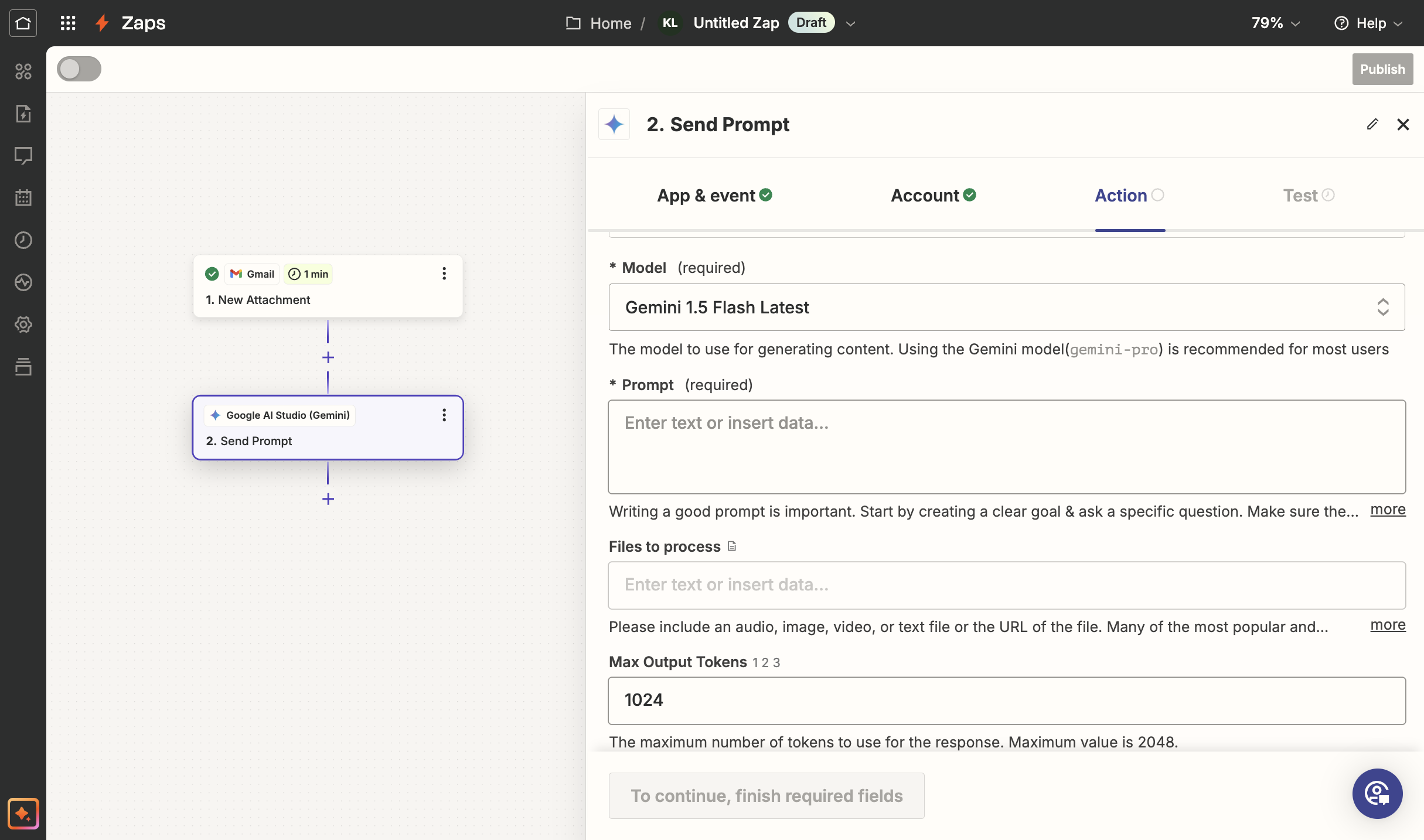Close the Send Prompt panel

[x=1403, y=124]
